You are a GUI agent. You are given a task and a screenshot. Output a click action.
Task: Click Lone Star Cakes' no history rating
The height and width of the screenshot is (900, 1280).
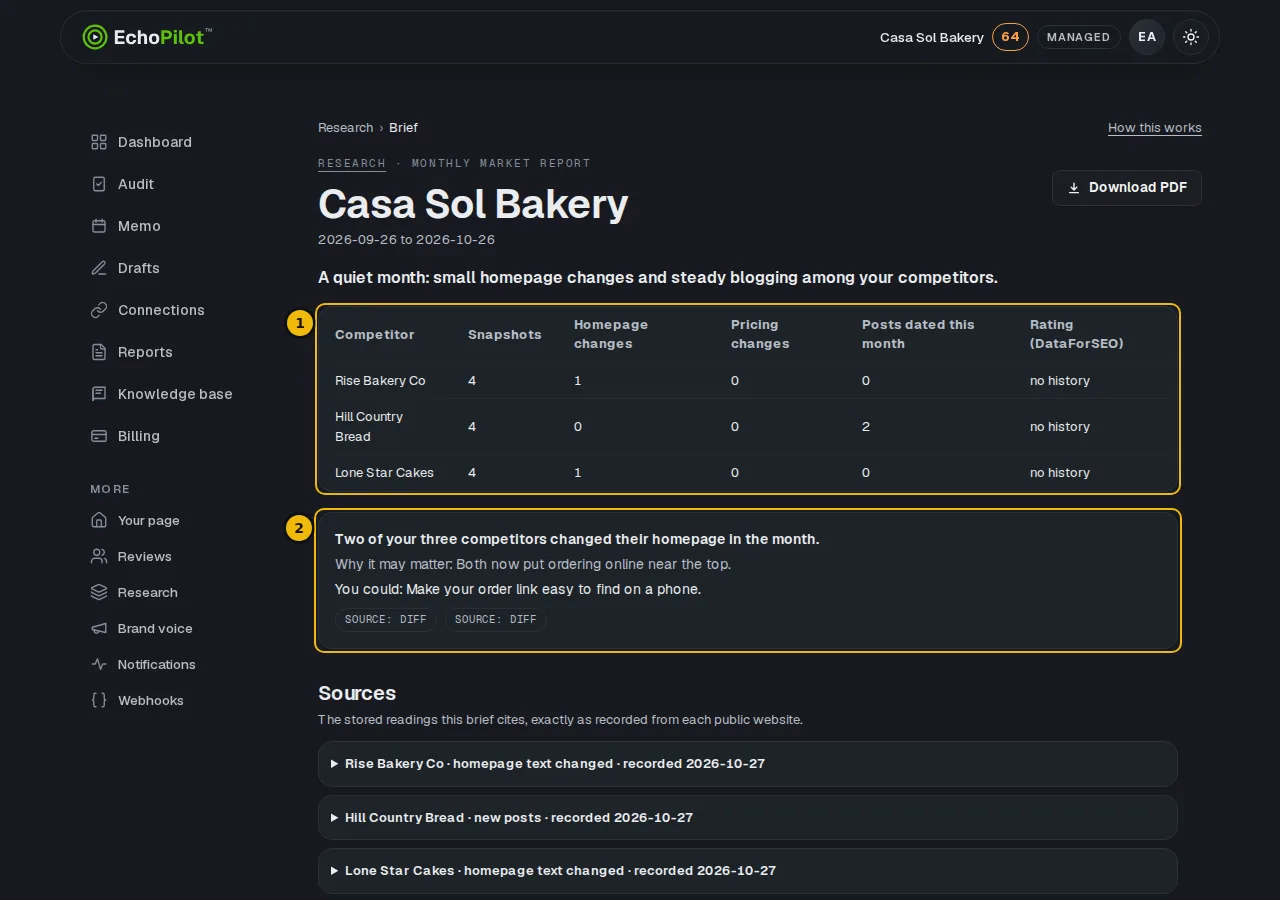pos(1060,473)
